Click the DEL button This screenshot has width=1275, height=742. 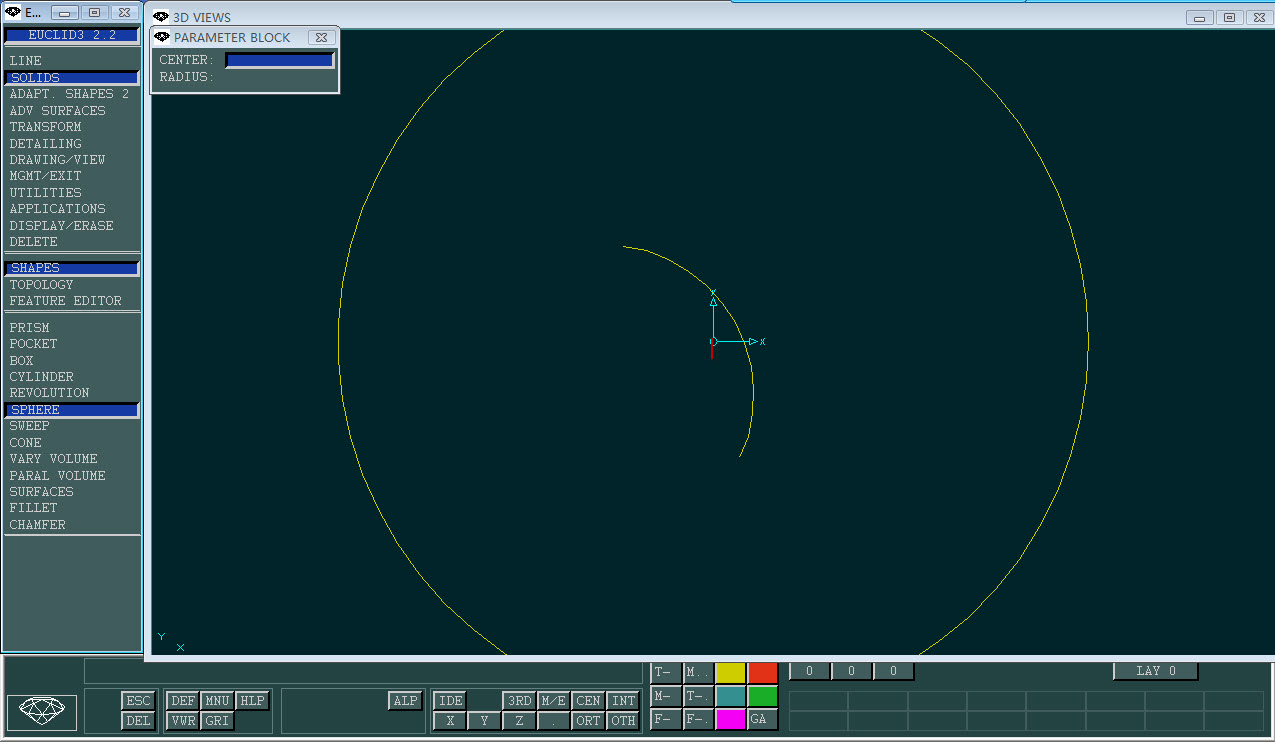pyautogui.click(x=138, y=721)
